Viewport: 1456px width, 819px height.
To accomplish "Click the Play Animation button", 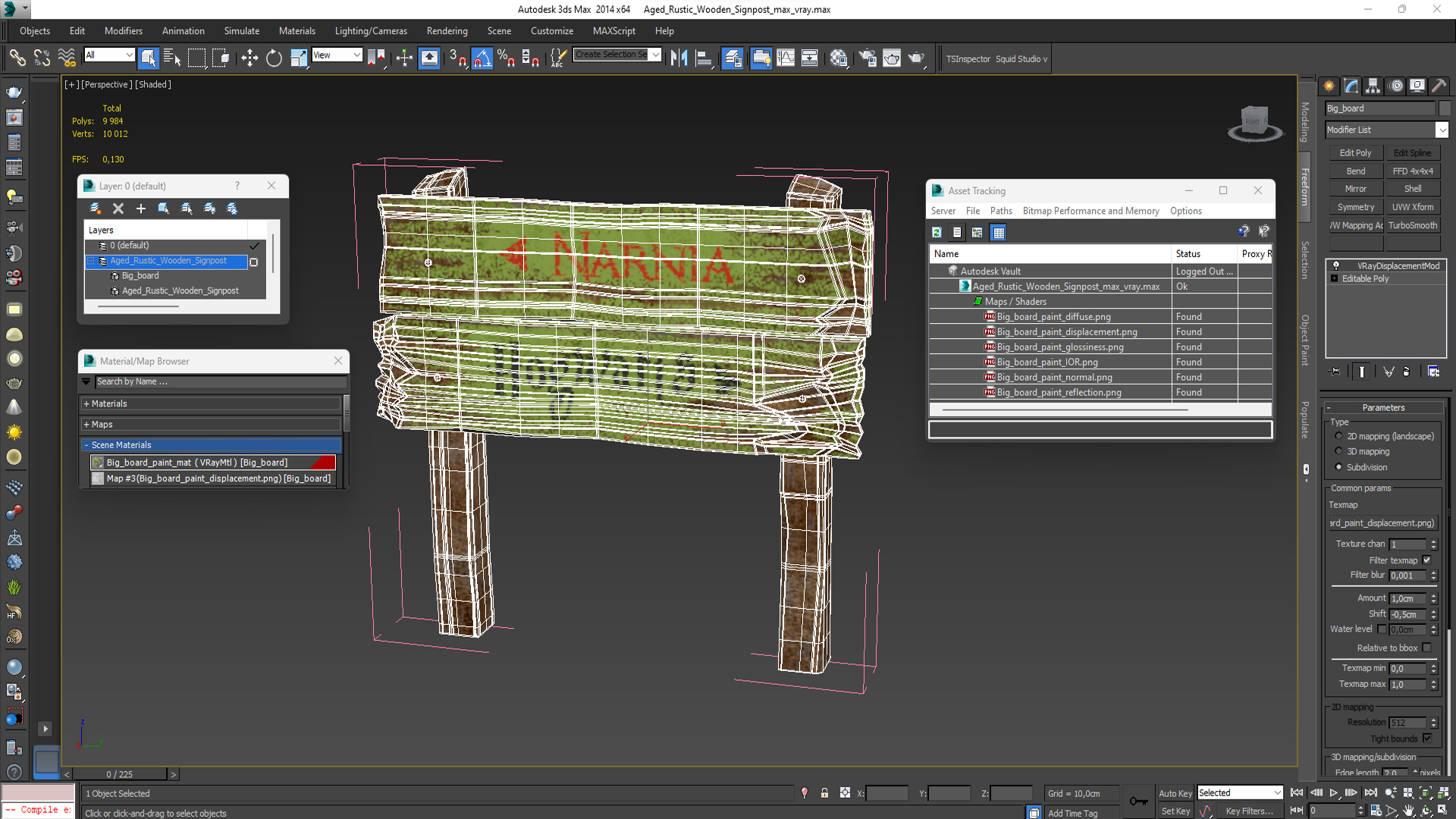I will pos(1333,792).
